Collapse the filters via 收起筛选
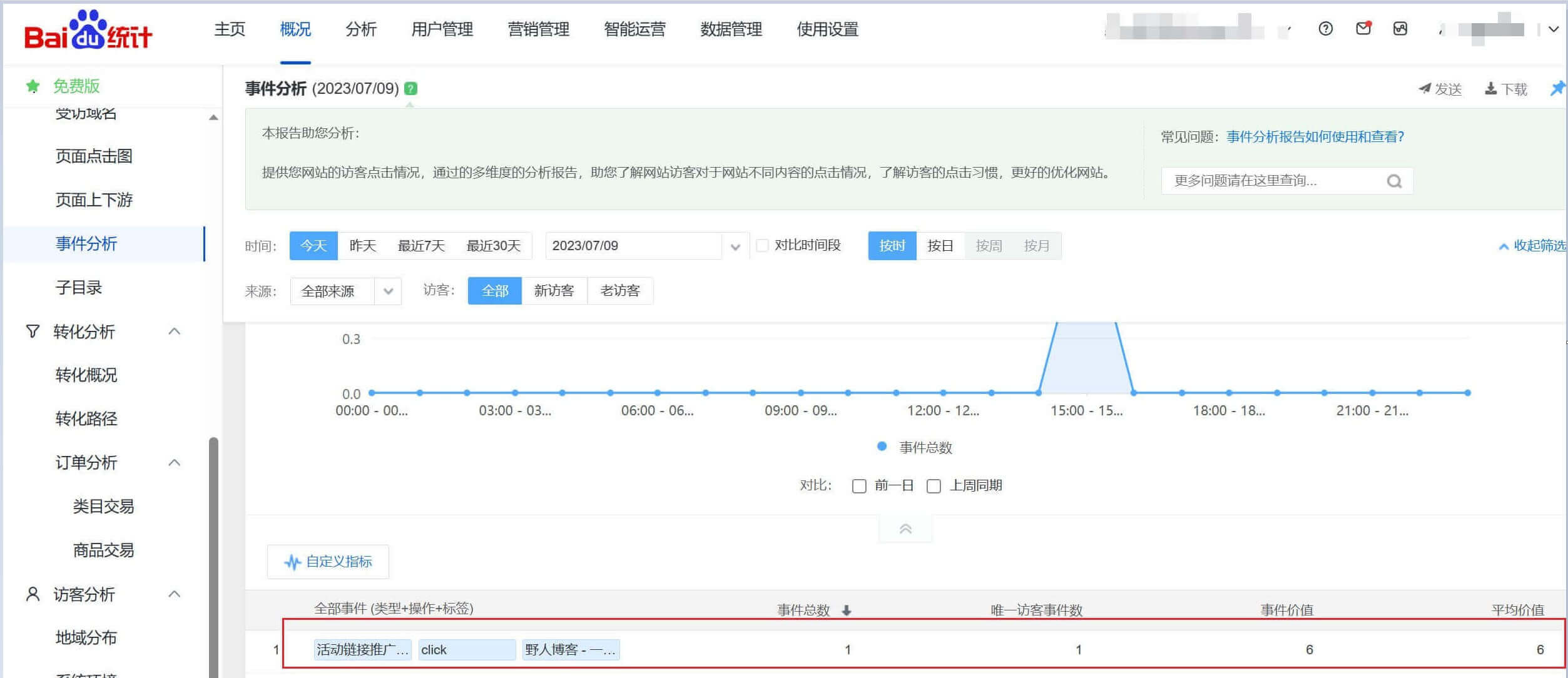 click(1532, 245)
